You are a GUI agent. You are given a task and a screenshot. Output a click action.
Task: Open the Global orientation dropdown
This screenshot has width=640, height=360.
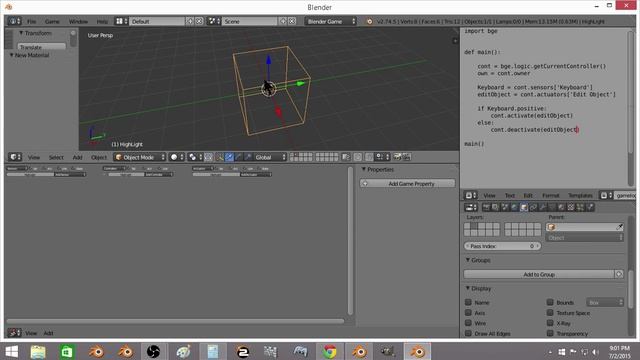click(x=270, y=157)
